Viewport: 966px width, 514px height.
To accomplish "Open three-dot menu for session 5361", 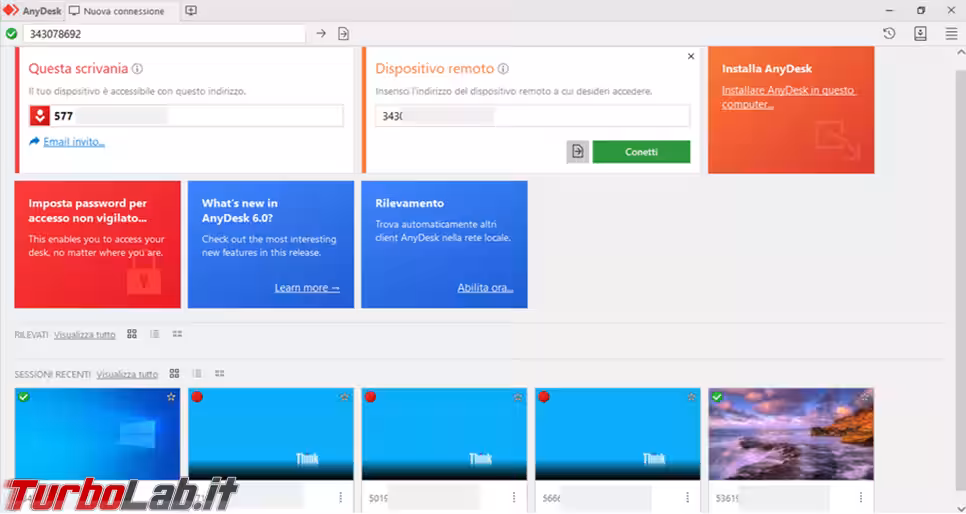I will coord(861,497).
